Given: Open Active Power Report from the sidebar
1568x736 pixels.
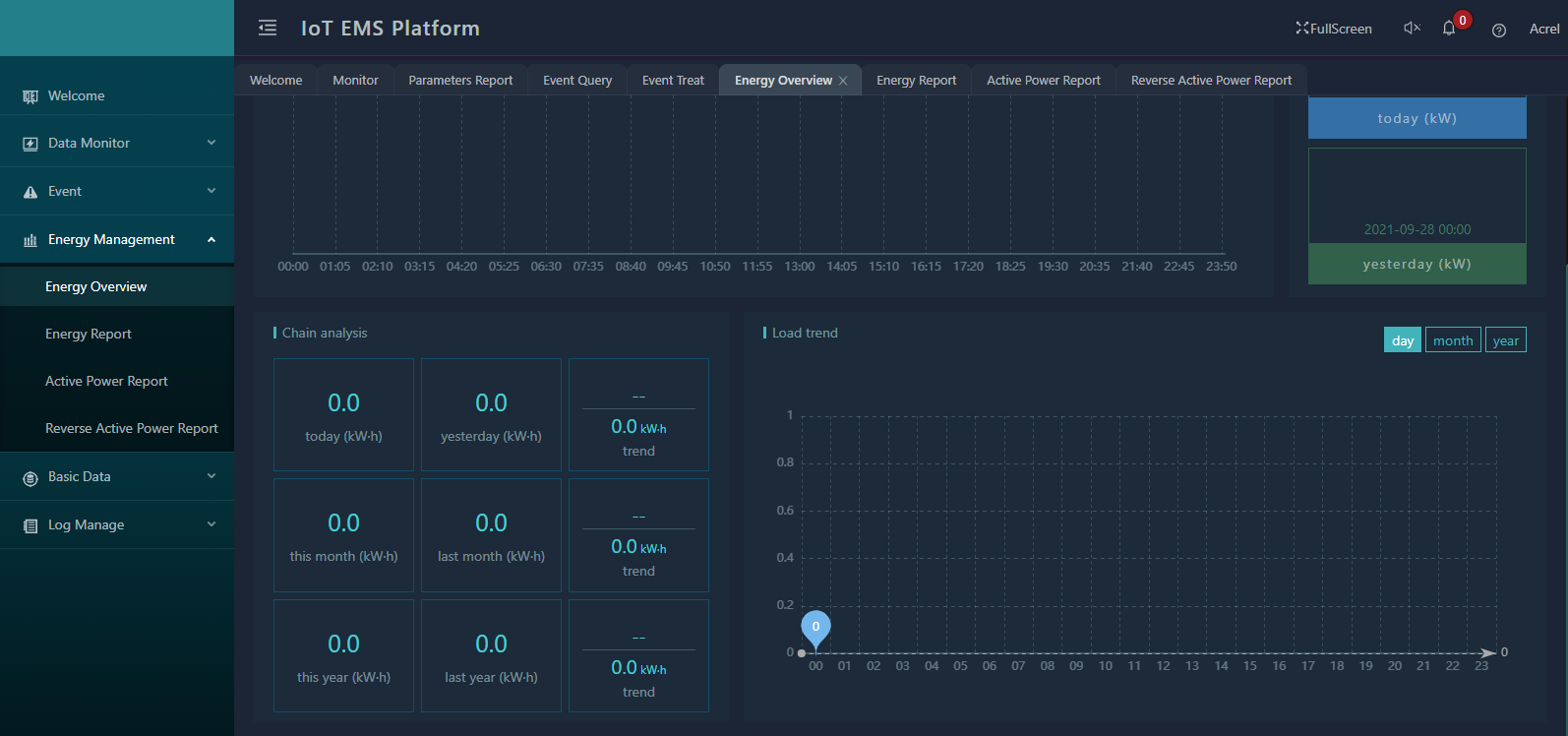Looking at the screenshot, I should [x=117, y=381].
